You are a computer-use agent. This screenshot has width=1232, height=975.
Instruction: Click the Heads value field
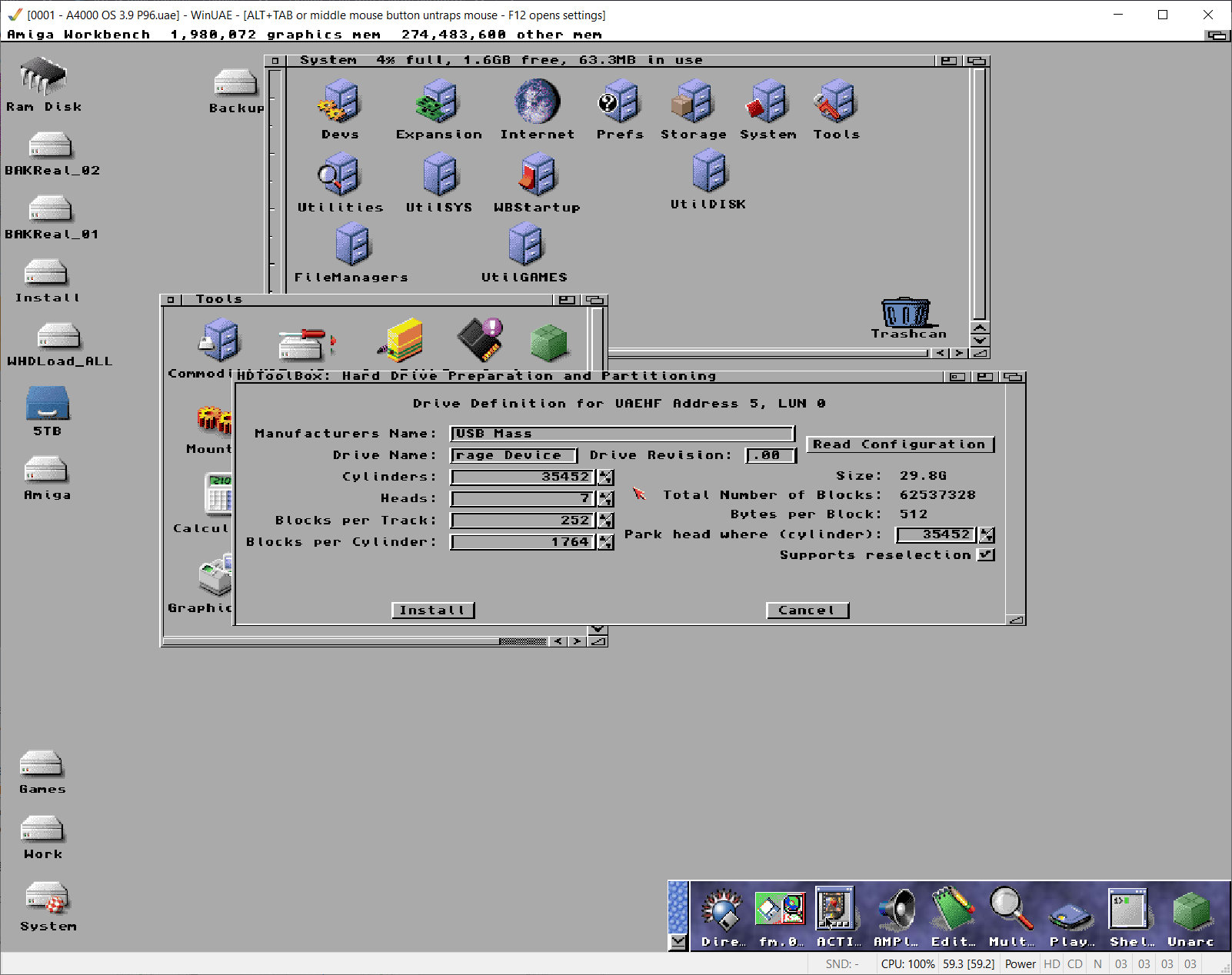tap(523, 498)
